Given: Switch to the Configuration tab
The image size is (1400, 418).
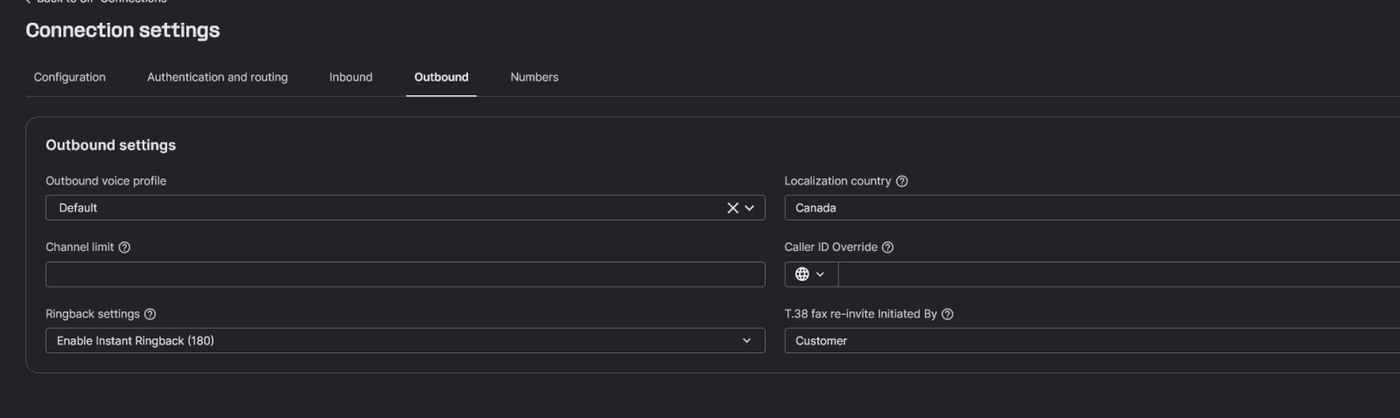Looking at the screenshot, I should tap(70, 77).
